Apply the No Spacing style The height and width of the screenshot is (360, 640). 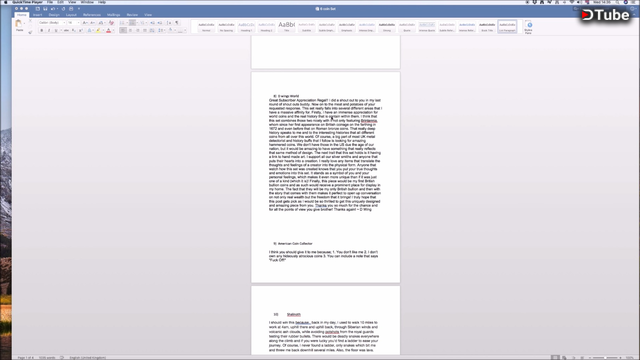(226, 27)
